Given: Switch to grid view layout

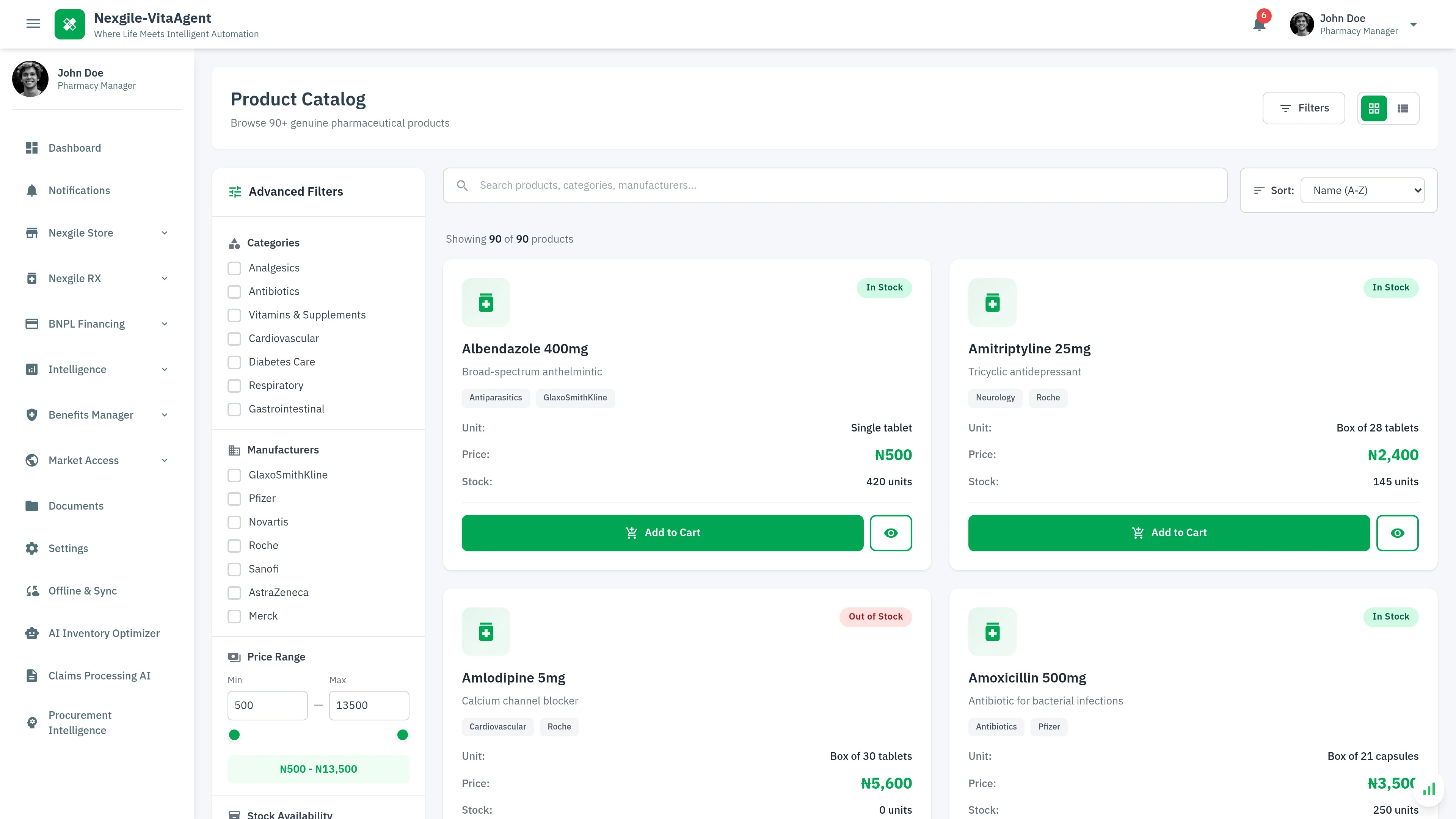Looking at the screenshot, I should 1374,108.
